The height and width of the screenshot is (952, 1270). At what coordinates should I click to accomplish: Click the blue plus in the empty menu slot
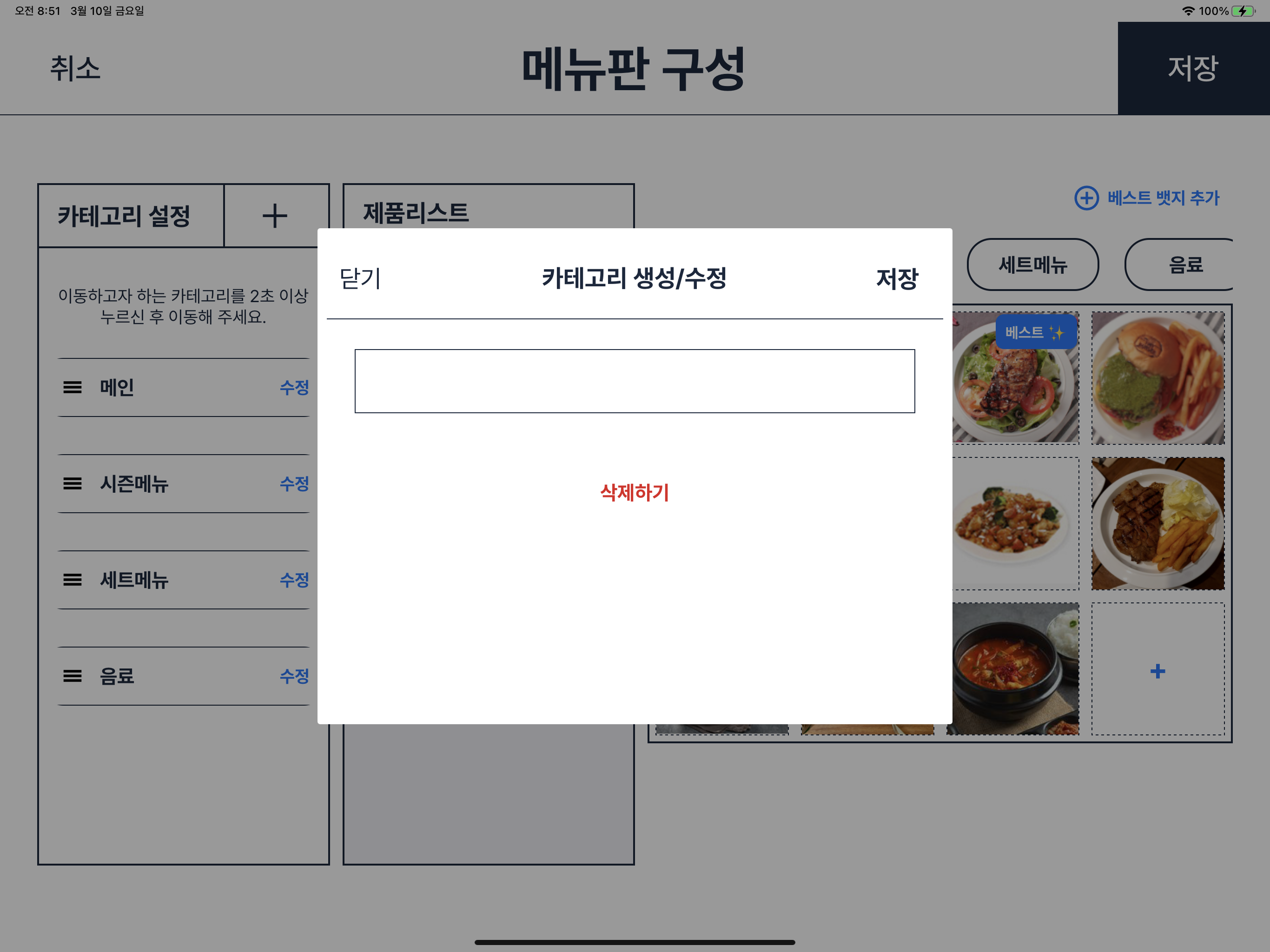click(x=1158, y=671)
